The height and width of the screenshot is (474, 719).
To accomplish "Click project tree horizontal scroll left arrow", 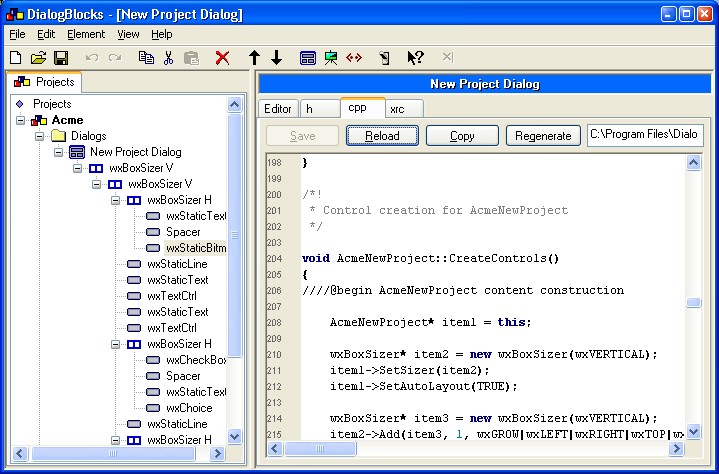I will click(x=20, y=454).
